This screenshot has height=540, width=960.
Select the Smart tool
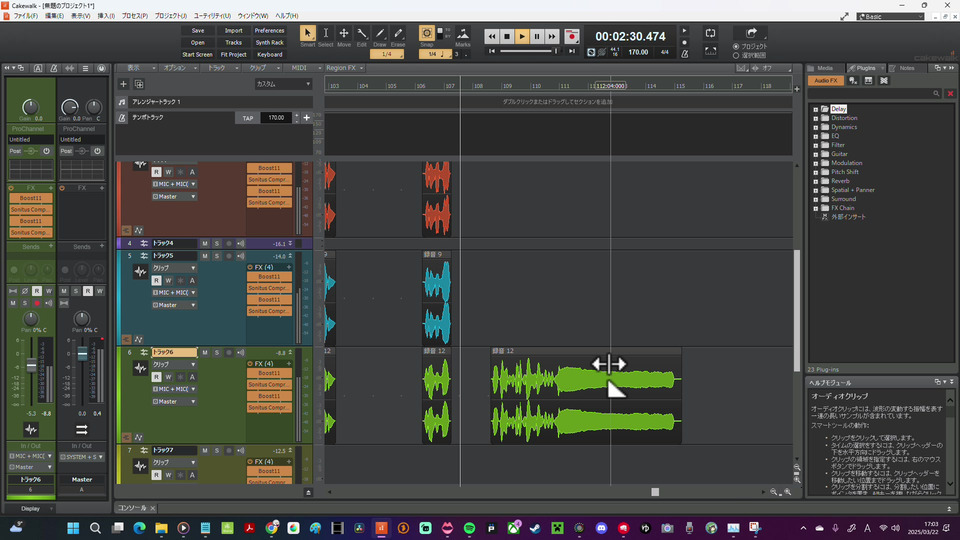click(307, 35)
